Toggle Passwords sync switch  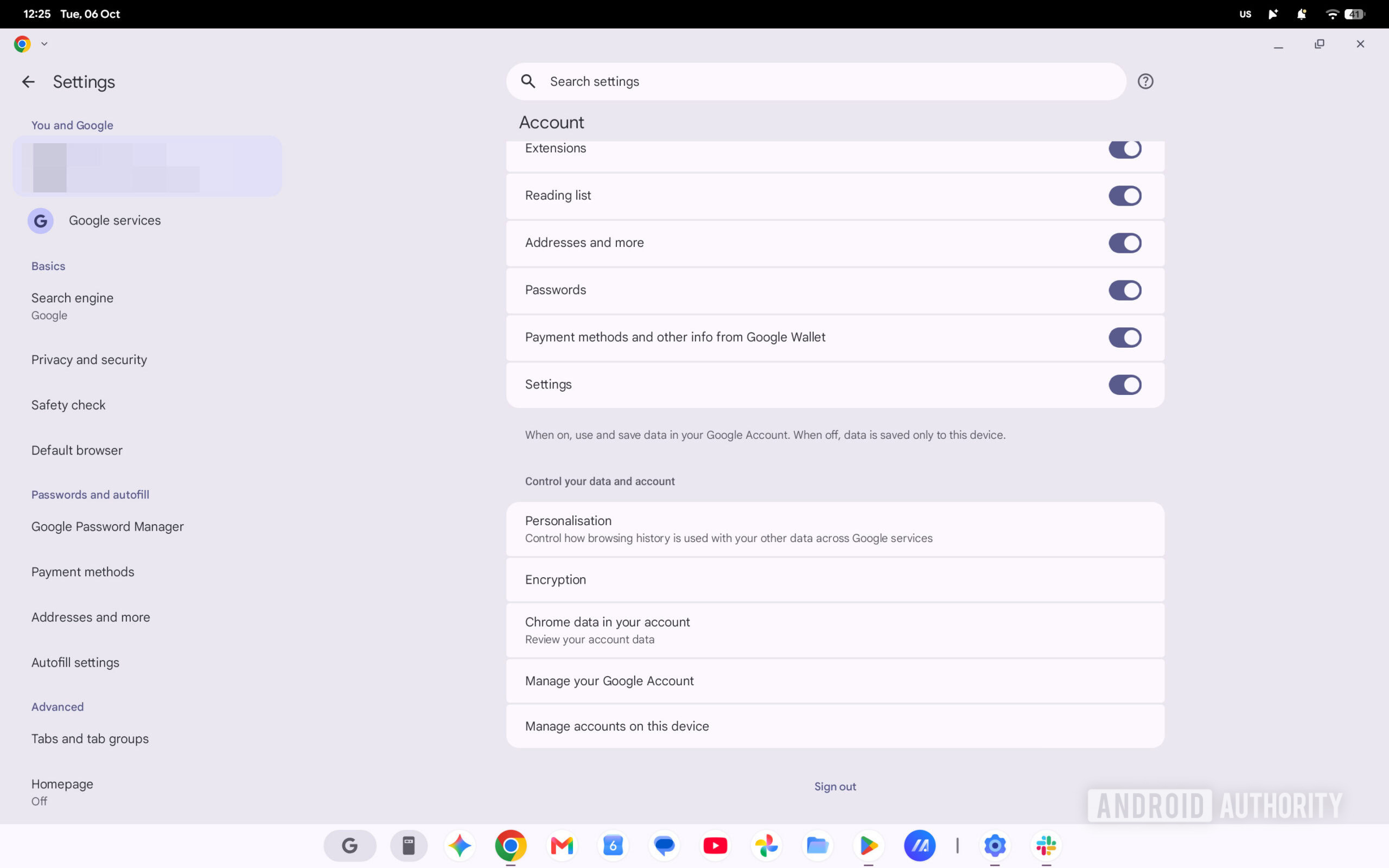coord(1124,290)
